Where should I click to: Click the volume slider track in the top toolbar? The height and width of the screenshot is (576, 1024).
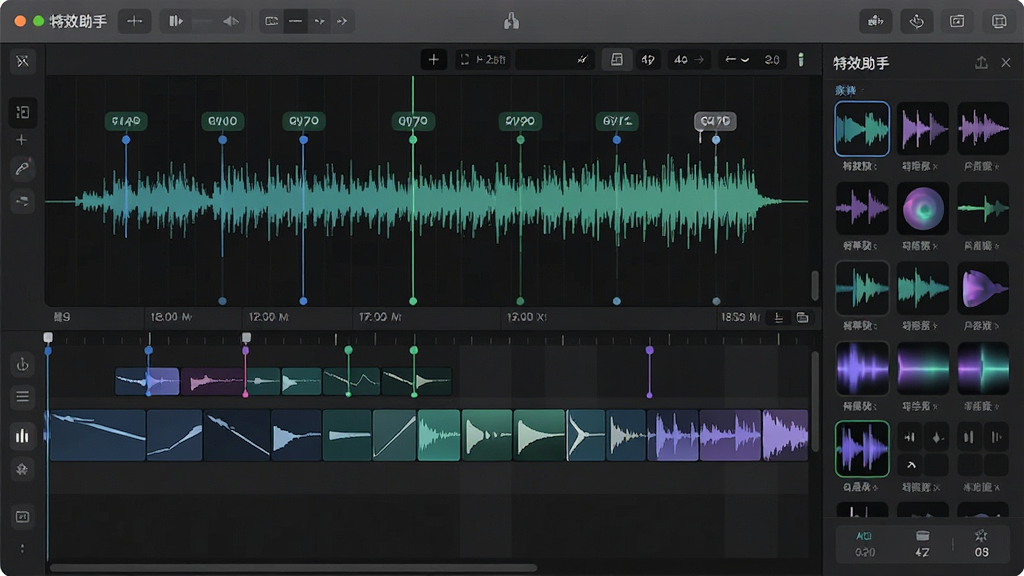tap(202, 22)
